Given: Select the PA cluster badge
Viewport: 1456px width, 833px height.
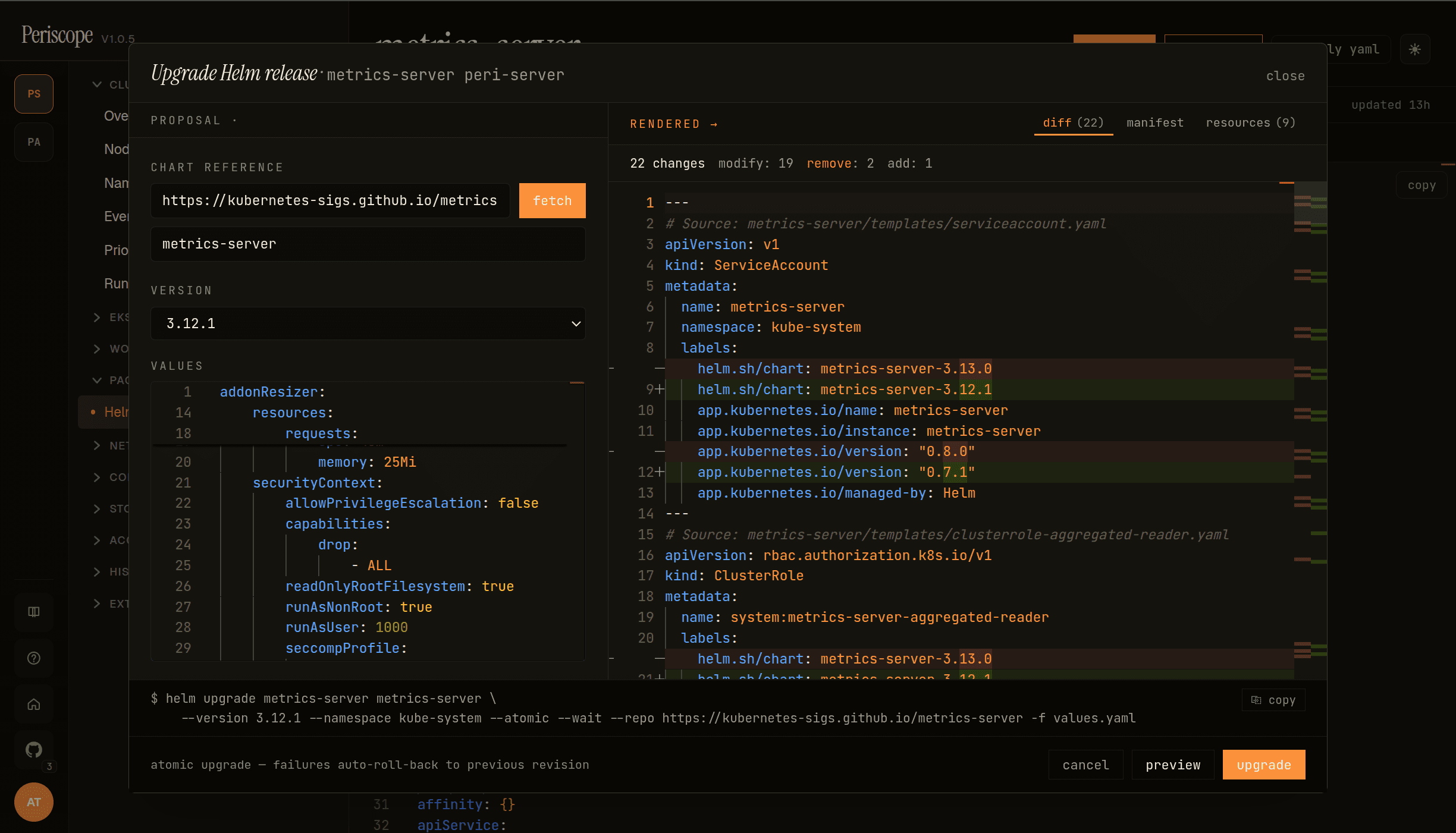Looking at the screenshot, I should pos(34,142).
